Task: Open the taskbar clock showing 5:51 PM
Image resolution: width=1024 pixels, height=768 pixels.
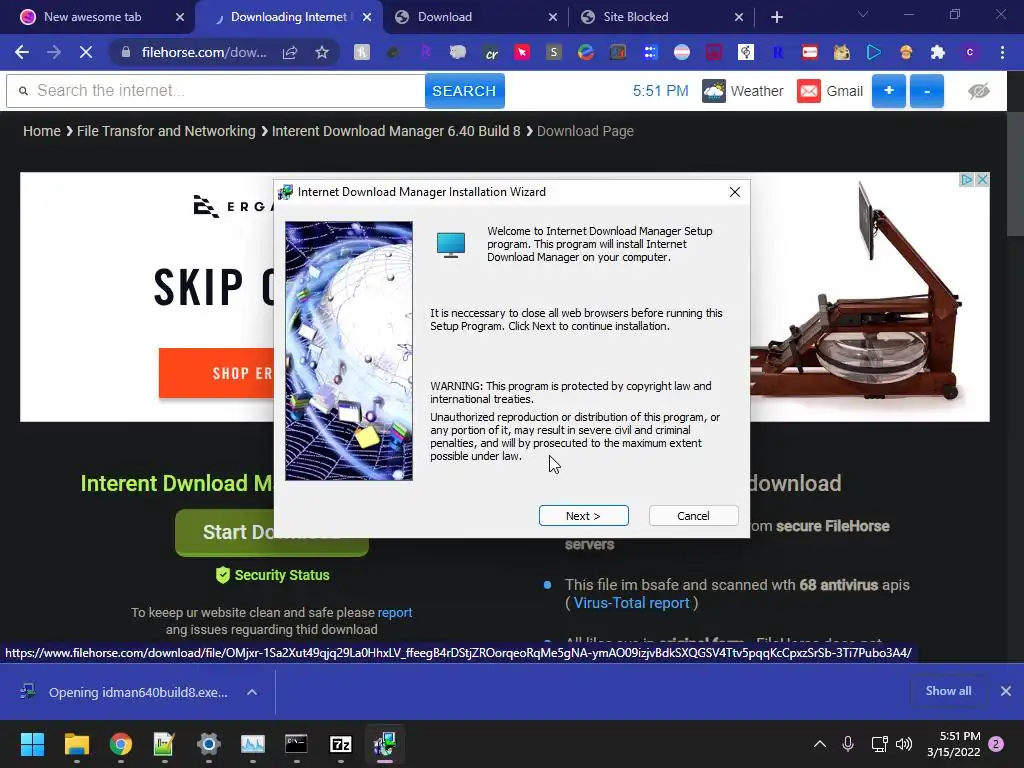Action: pyautogui.click(x=953, y=744)
